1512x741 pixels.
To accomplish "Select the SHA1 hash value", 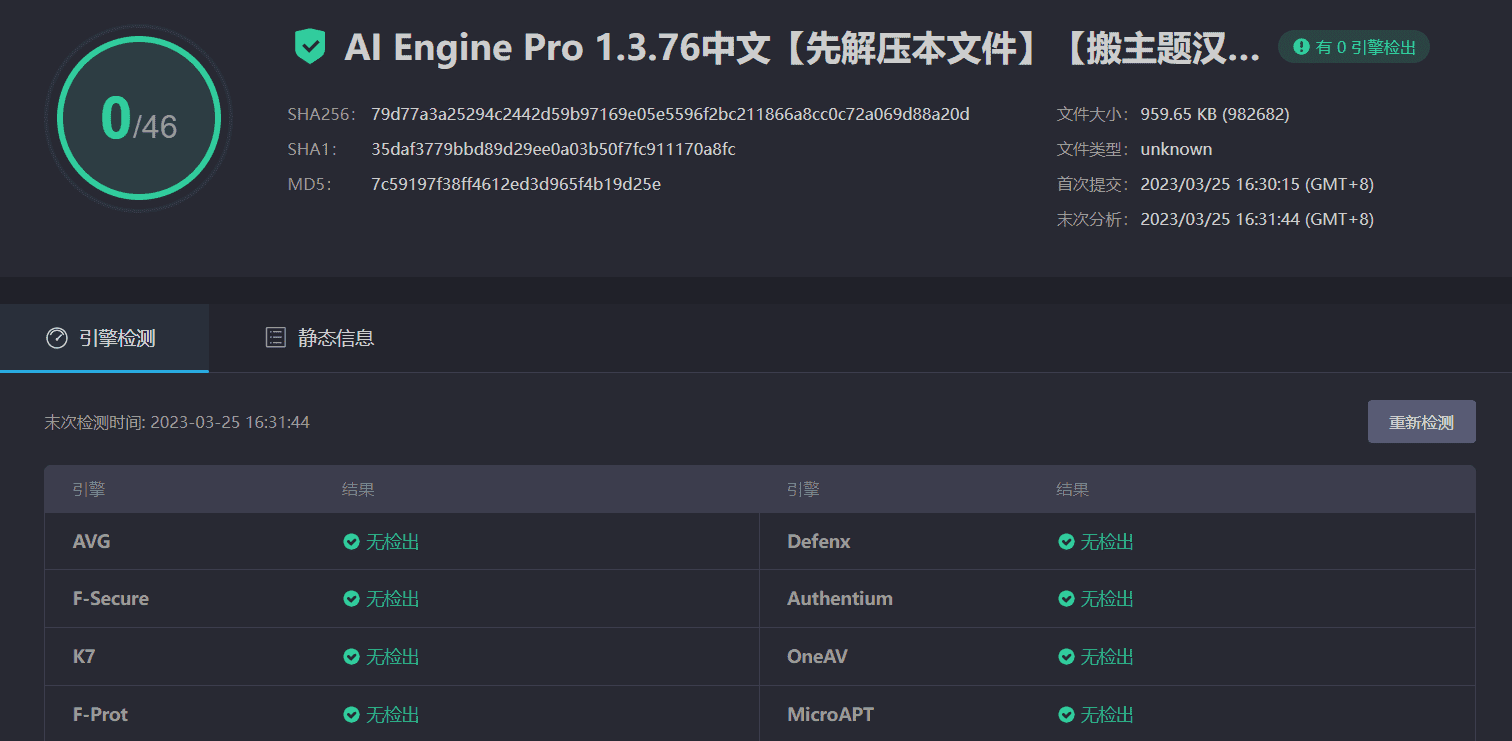I will pyautogui.click(x=553, y=149).
